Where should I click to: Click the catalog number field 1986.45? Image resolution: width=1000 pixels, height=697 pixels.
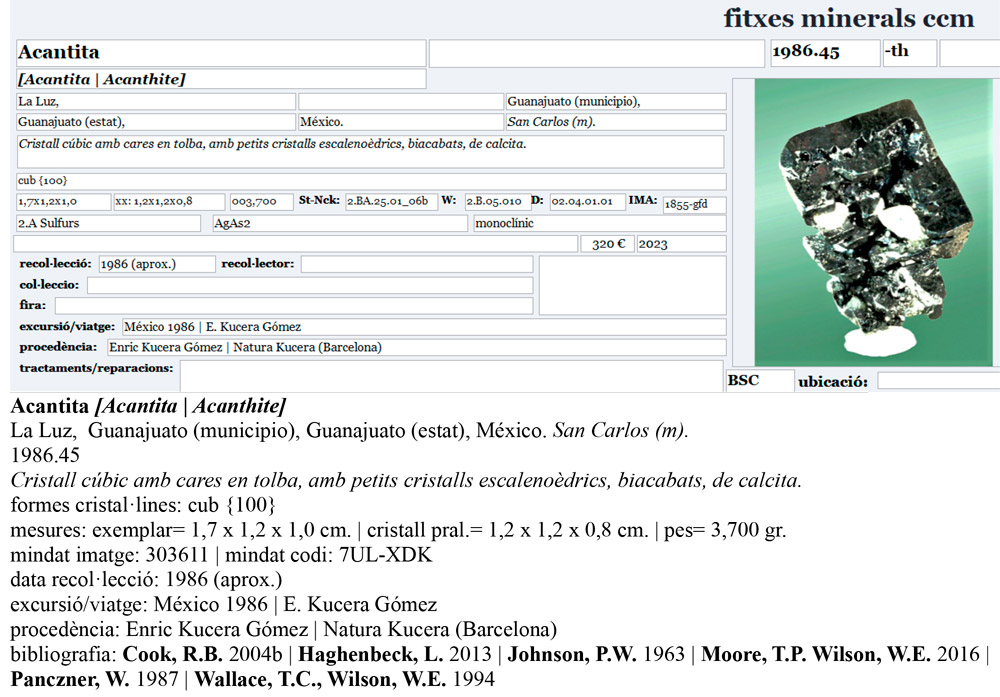[824, 53]
